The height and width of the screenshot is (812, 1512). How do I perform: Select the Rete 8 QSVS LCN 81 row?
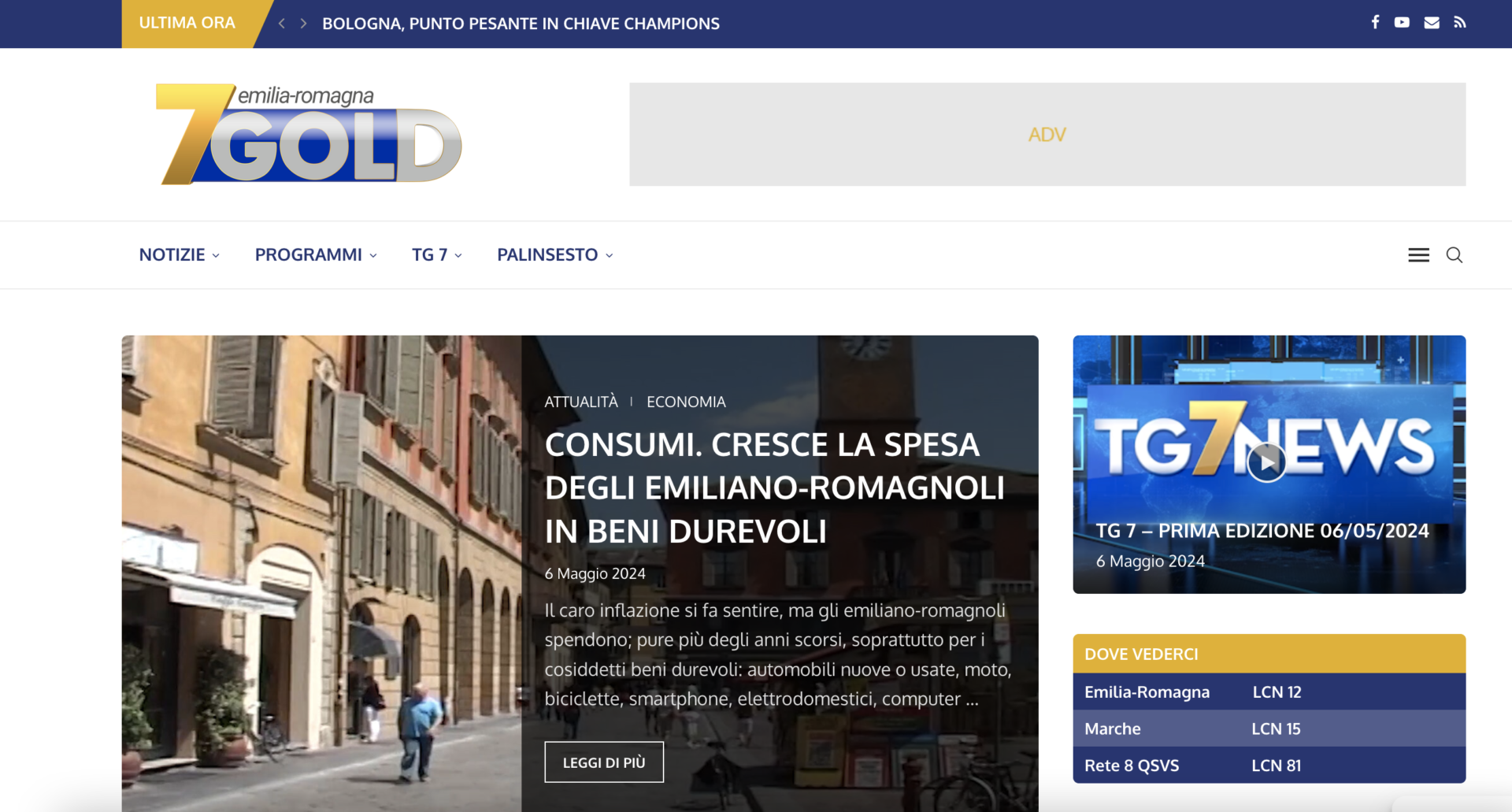point(1269,766)
